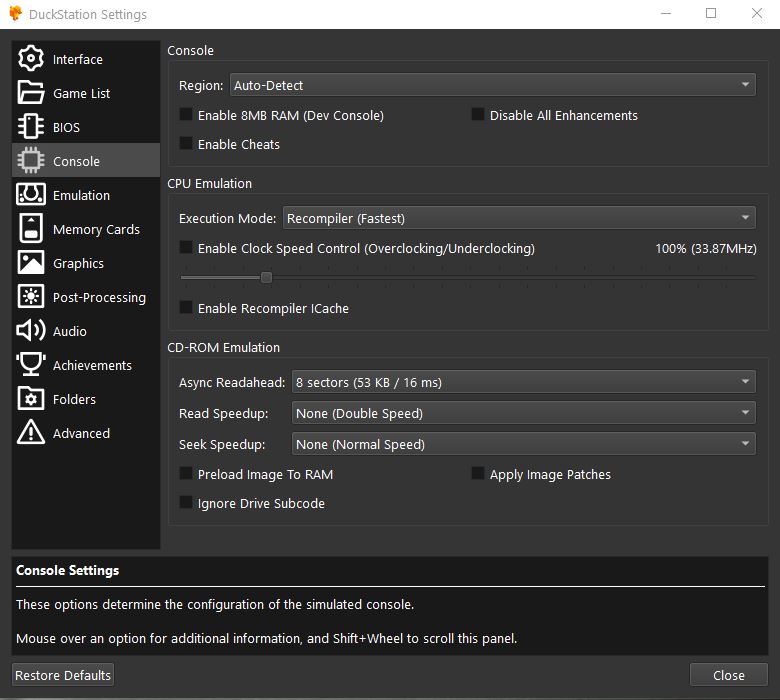Switch to Game List settings
The height and width of the screenshot is (700, 780).
tap(82, 93)
